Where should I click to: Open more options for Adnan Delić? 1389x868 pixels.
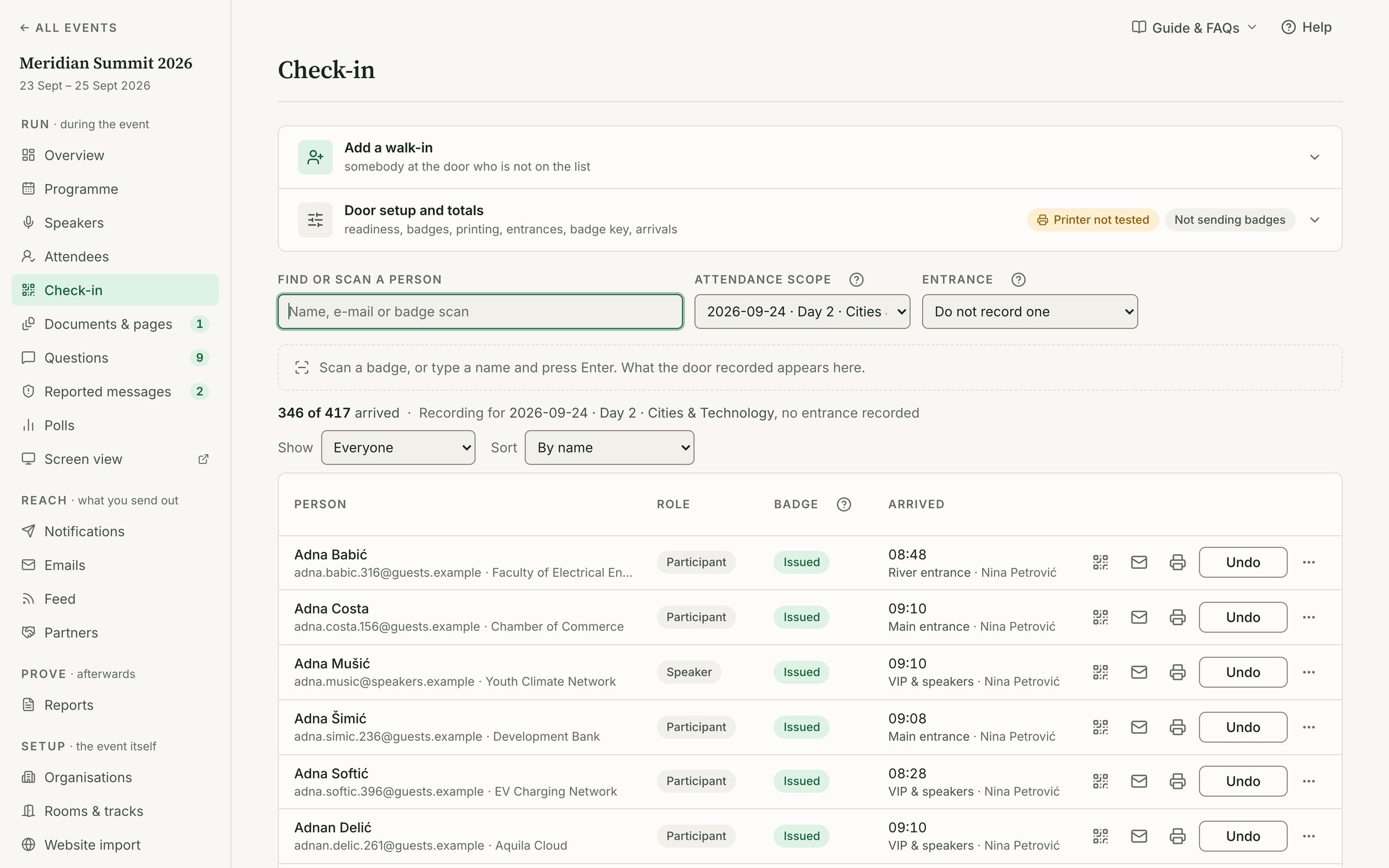click(x=1309, y=836)
